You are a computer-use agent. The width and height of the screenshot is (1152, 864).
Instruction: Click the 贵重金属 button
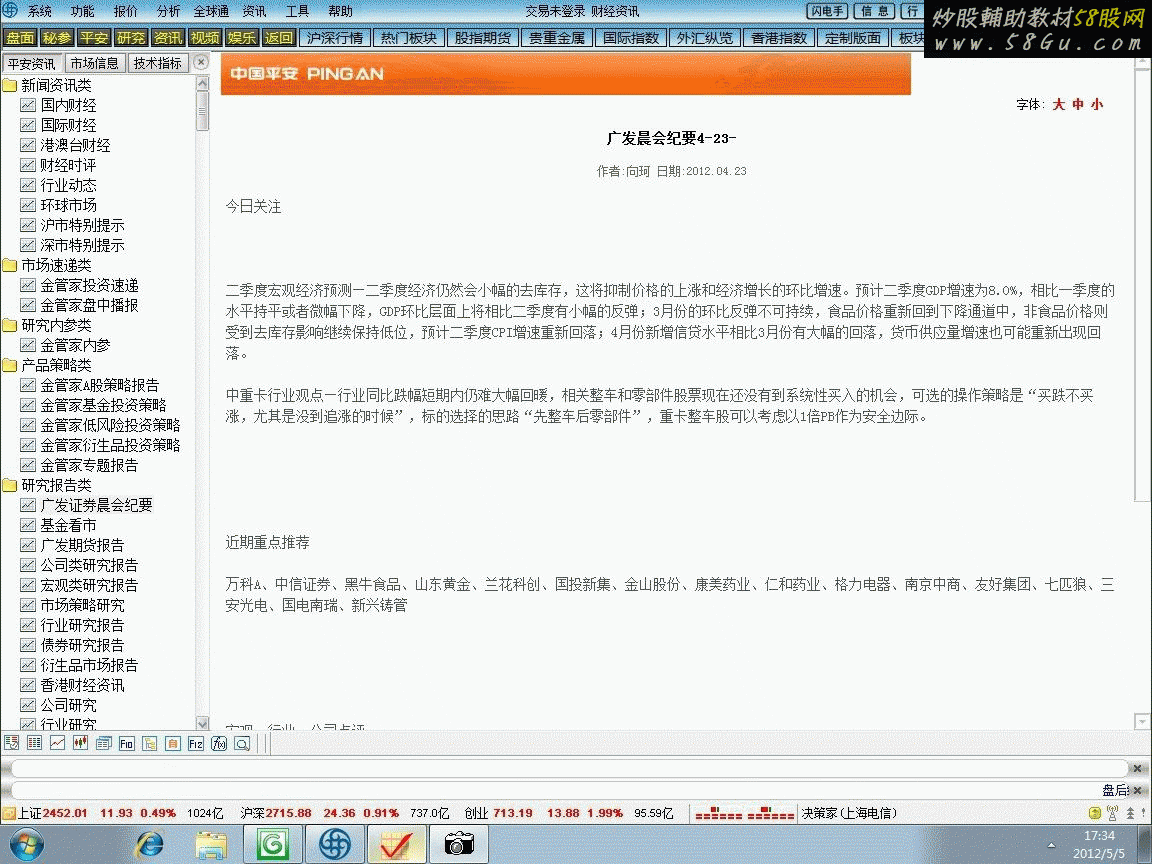[x=557, y=38]
